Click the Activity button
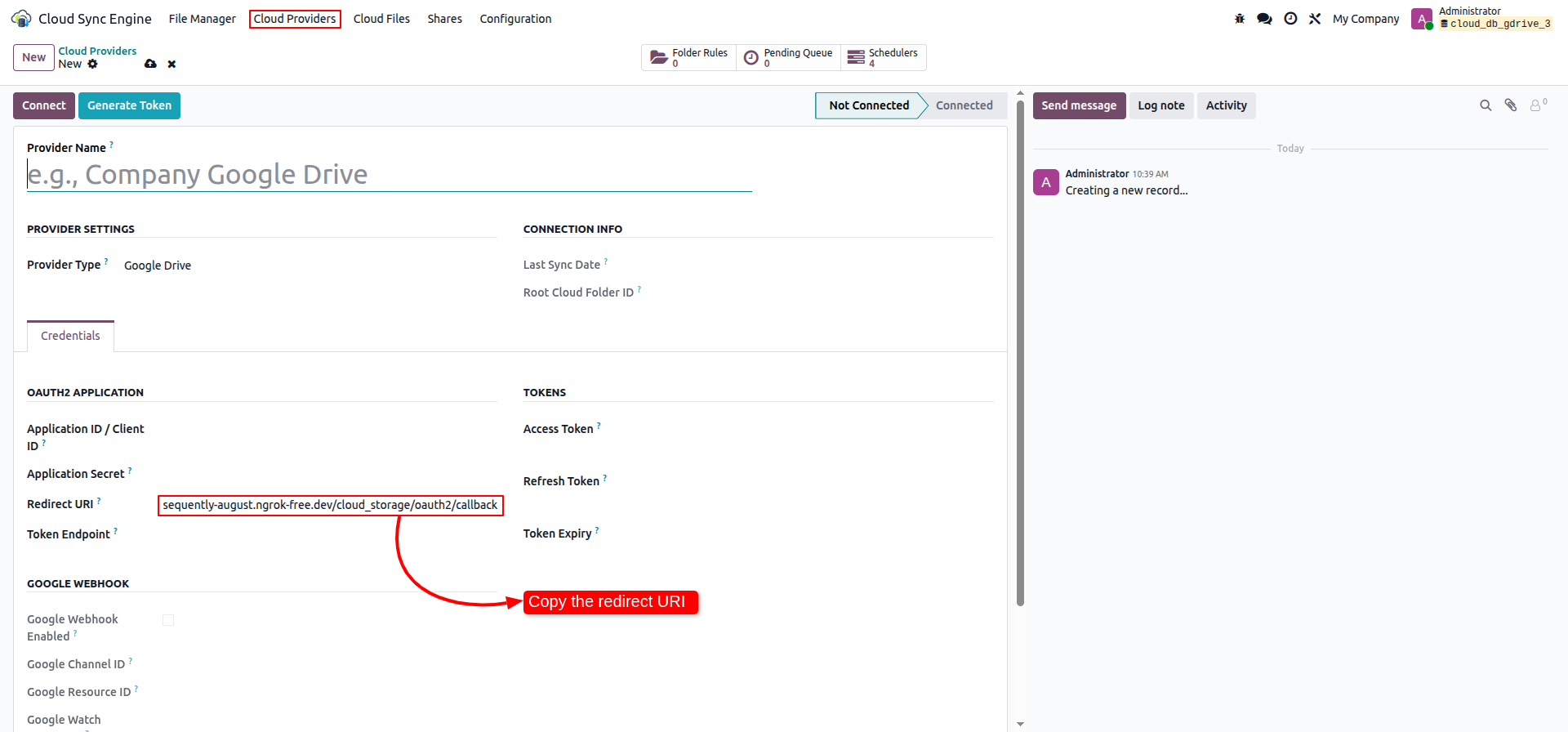Image resolution: width=1568 pixels, height=732 pixels. click(x=1226, y=105)
